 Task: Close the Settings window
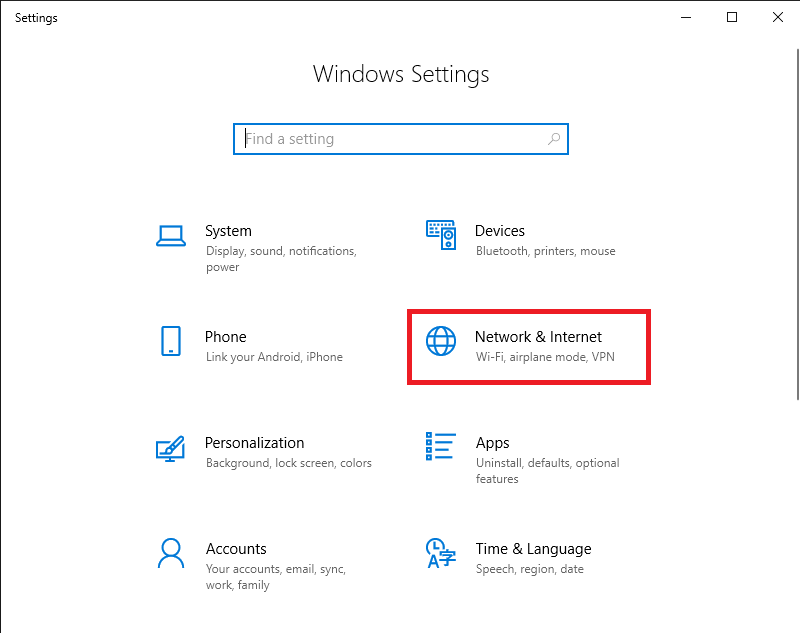pyautogui.click(x=778, y=17)
